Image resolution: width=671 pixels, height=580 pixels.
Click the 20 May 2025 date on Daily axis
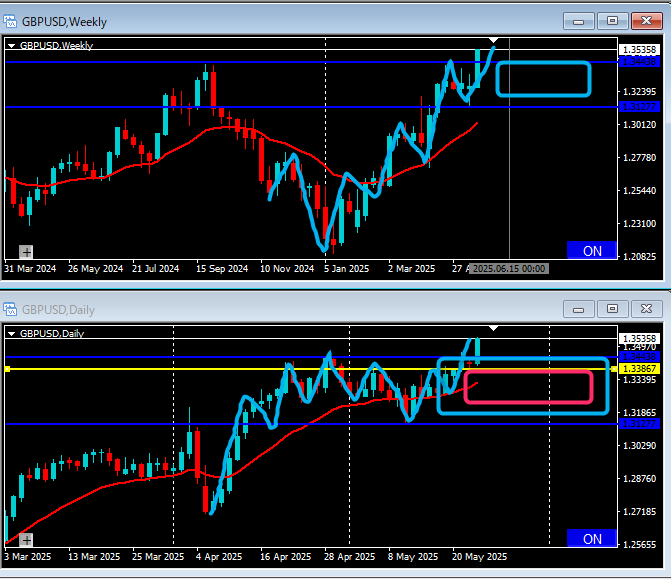tap(479, 556)
